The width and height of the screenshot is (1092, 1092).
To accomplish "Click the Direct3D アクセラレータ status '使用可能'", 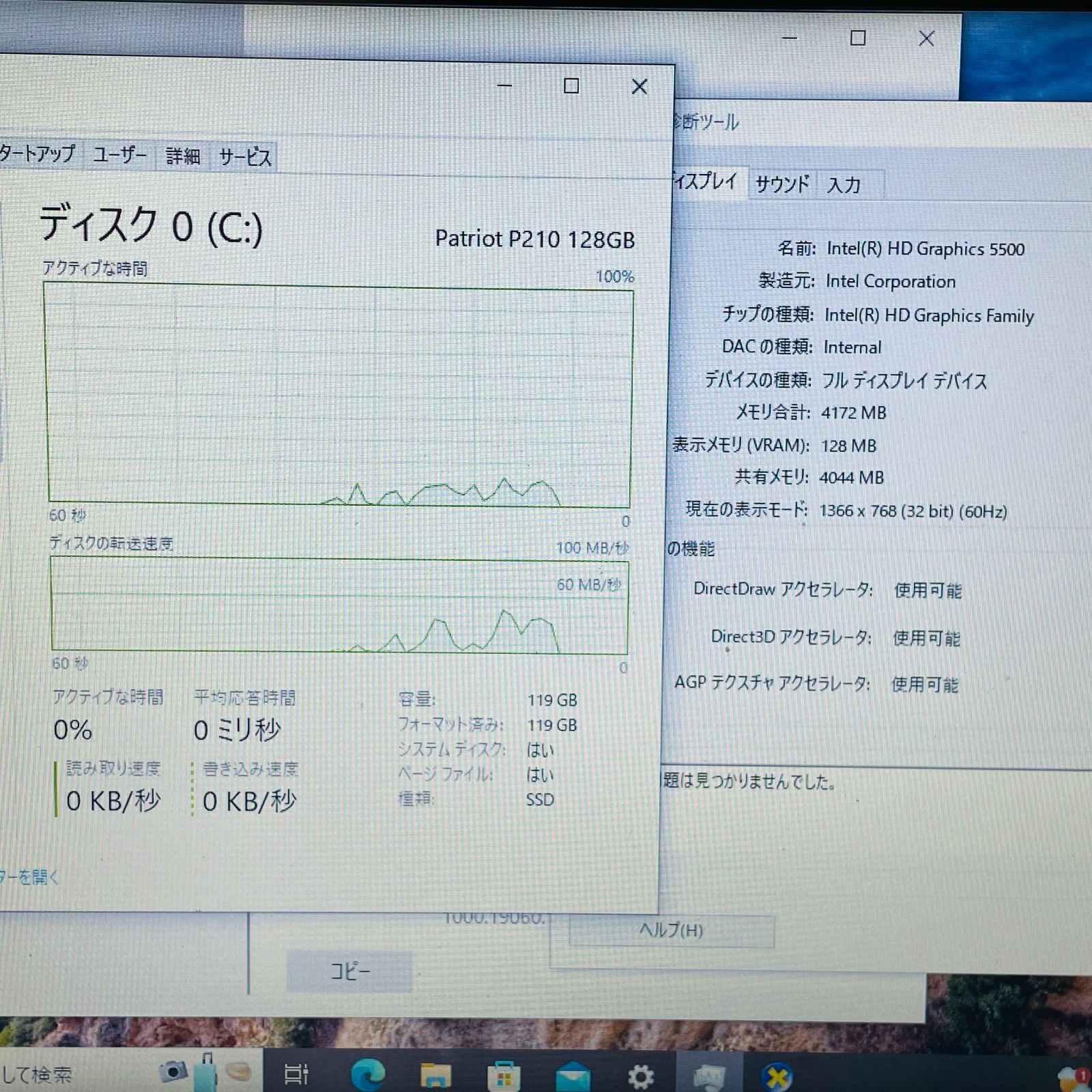I will pyautogui.click(x=927, y=638).
